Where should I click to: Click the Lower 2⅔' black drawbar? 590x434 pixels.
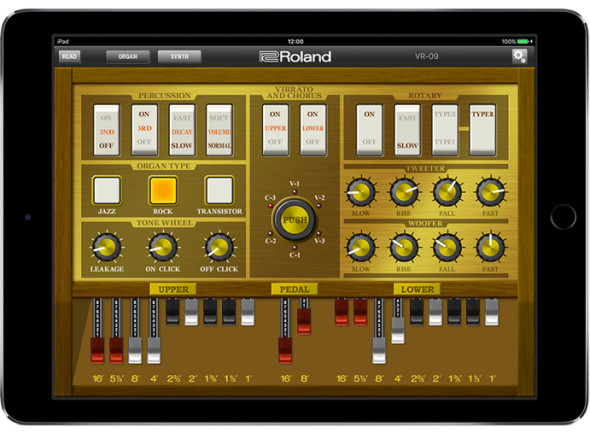(417, 312)
